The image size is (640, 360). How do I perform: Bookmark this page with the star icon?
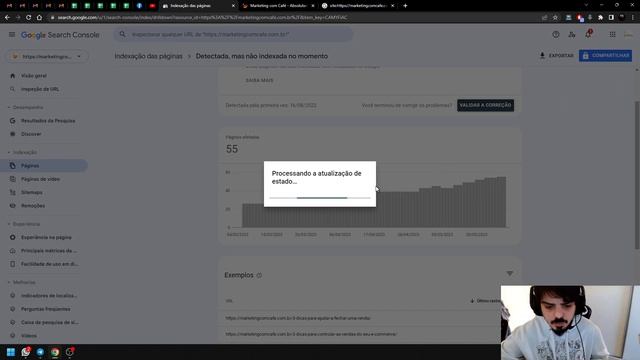(x=555, y=18)
